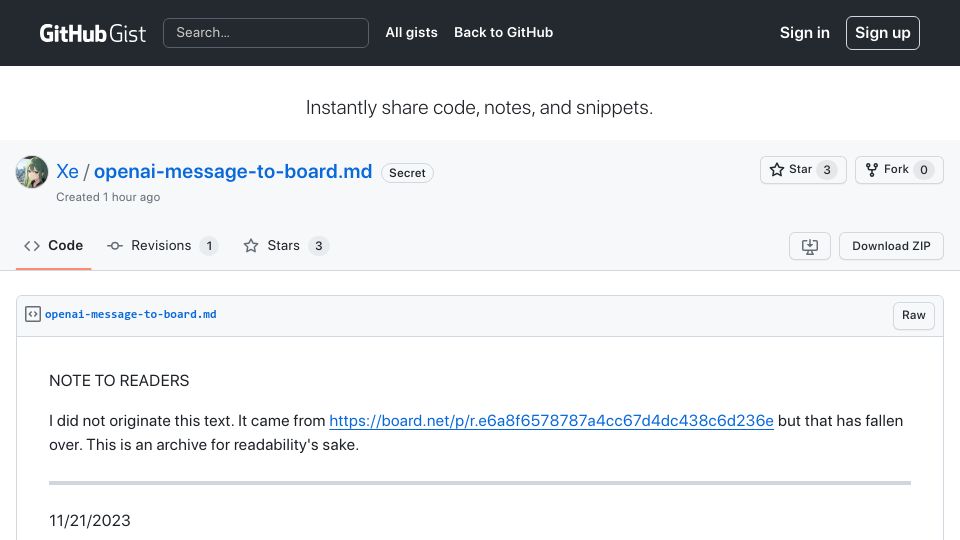View the Raw file
Image resolution: width=960 pixels, height=540 pixels.
pos(913,315)
